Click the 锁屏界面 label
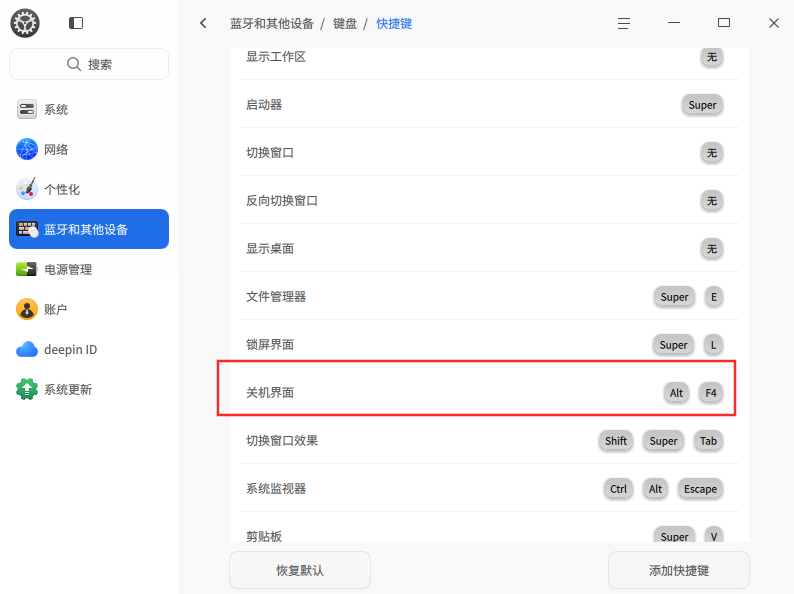The image size is (794, 594). pyautogui.click(x=270, y=345)
